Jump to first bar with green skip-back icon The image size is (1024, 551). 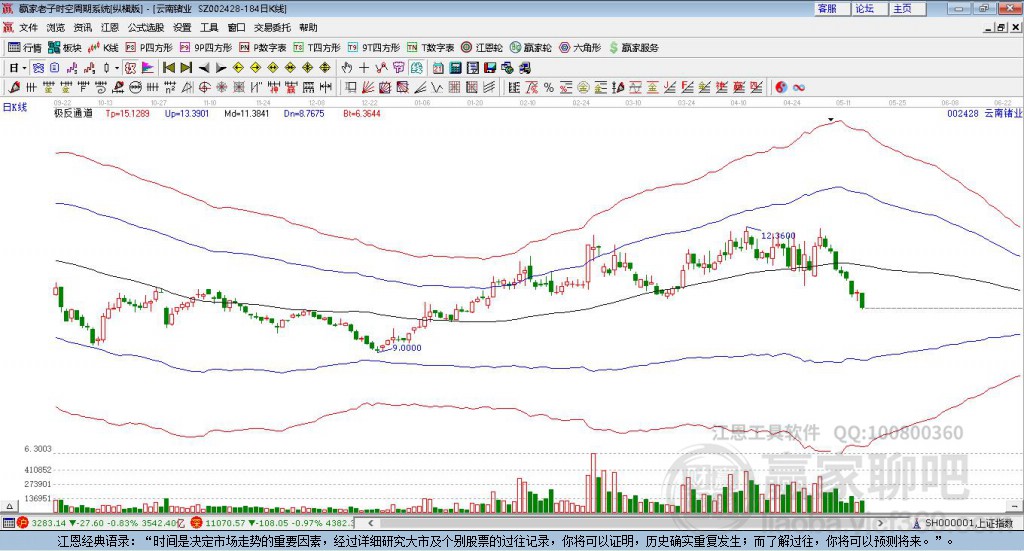coord(168,68)
